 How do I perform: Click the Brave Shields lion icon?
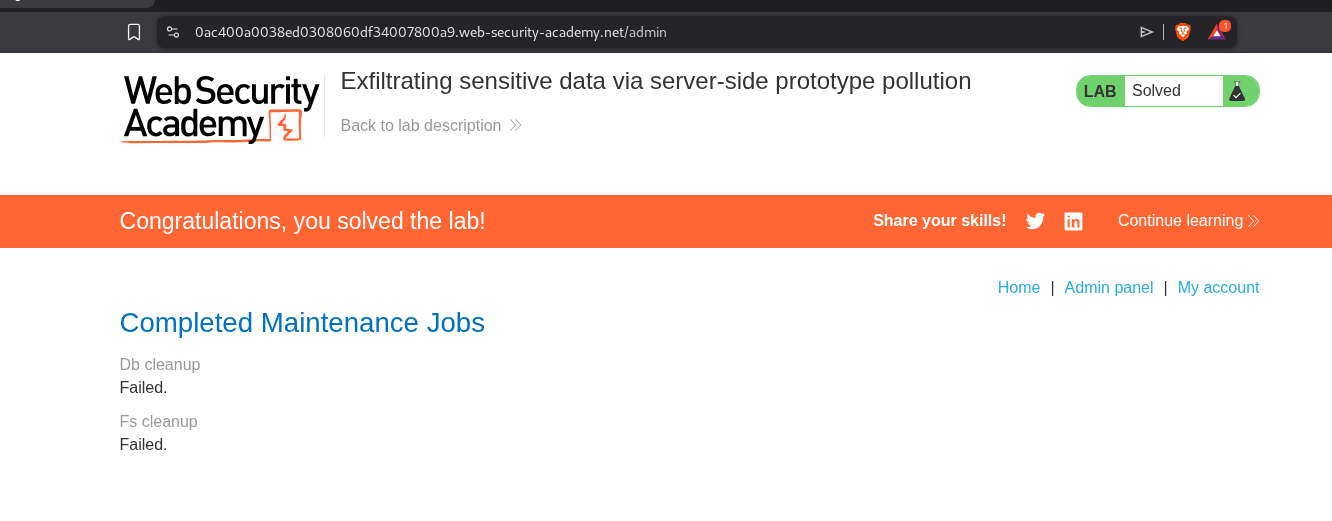click(1183, 32)
